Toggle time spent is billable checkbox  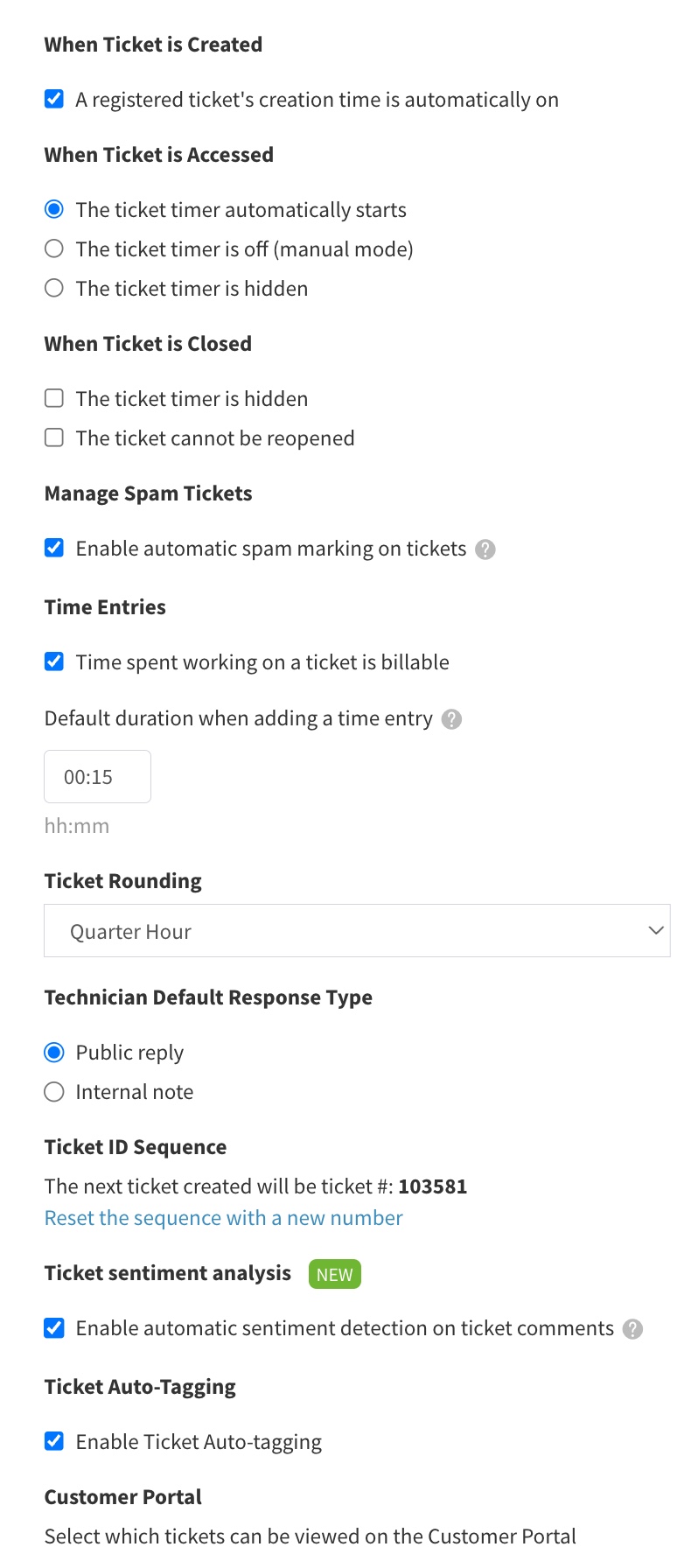click(x=54, y=661)
